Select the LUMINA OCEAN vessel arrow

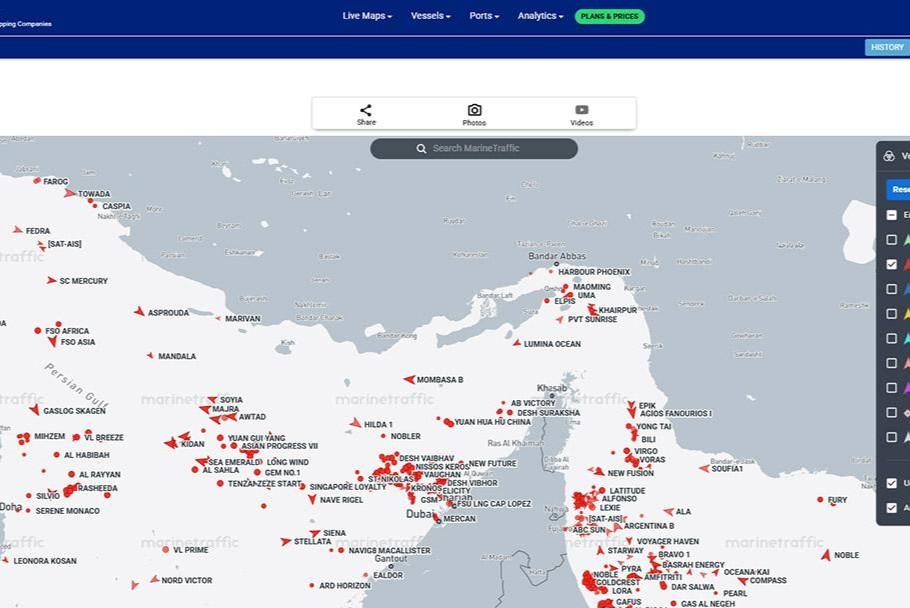tap(517, 343)
